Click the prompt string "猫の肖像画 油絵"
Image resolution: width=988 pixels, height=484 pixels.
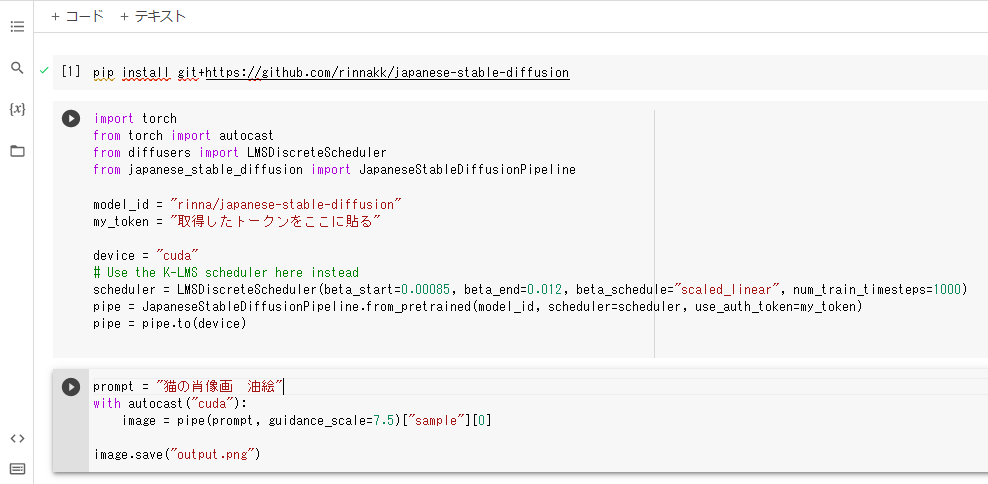220,386
